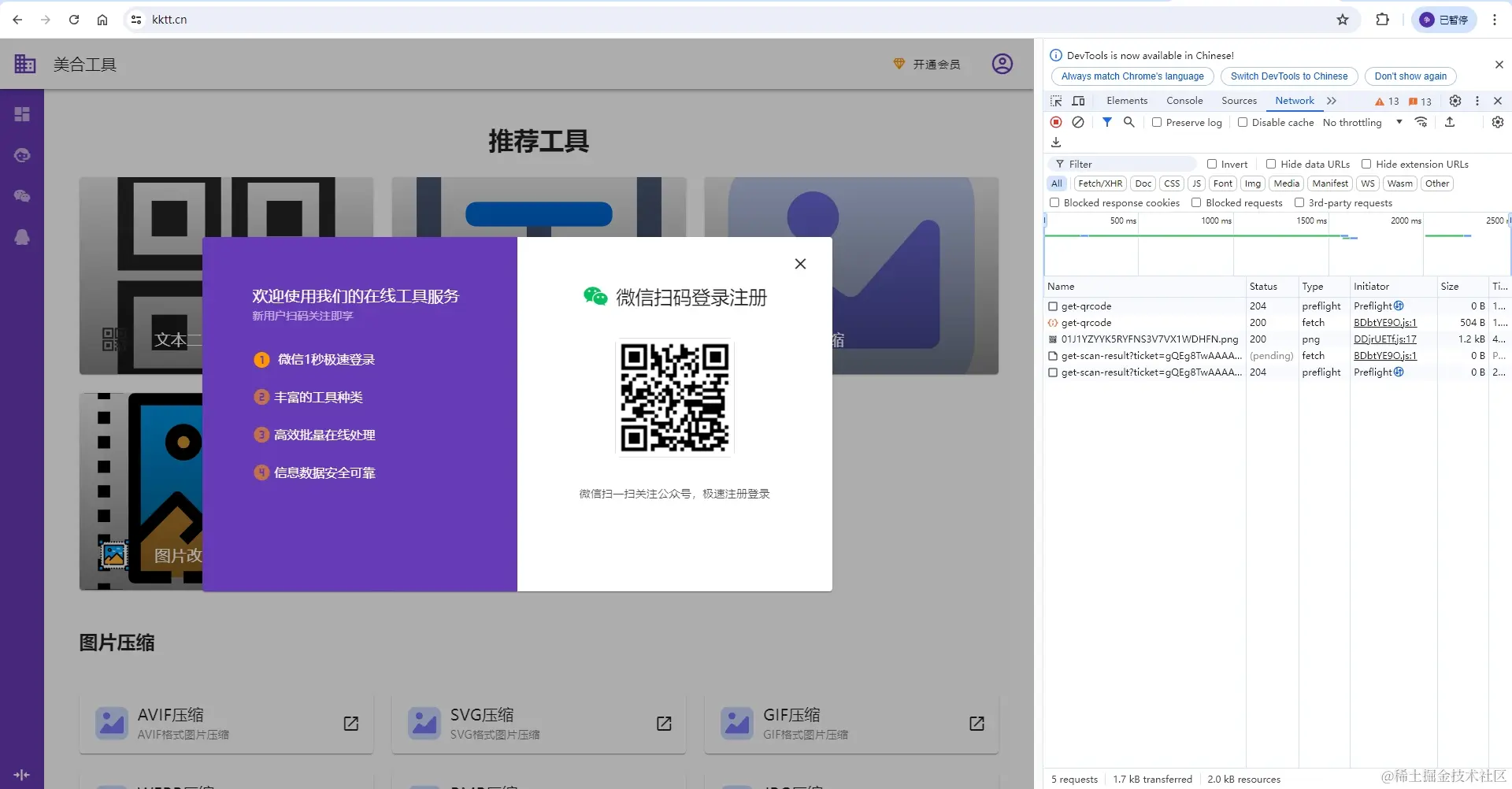
Task: Activate the DevTools element inspector tool
Action: click(1056, 101)
